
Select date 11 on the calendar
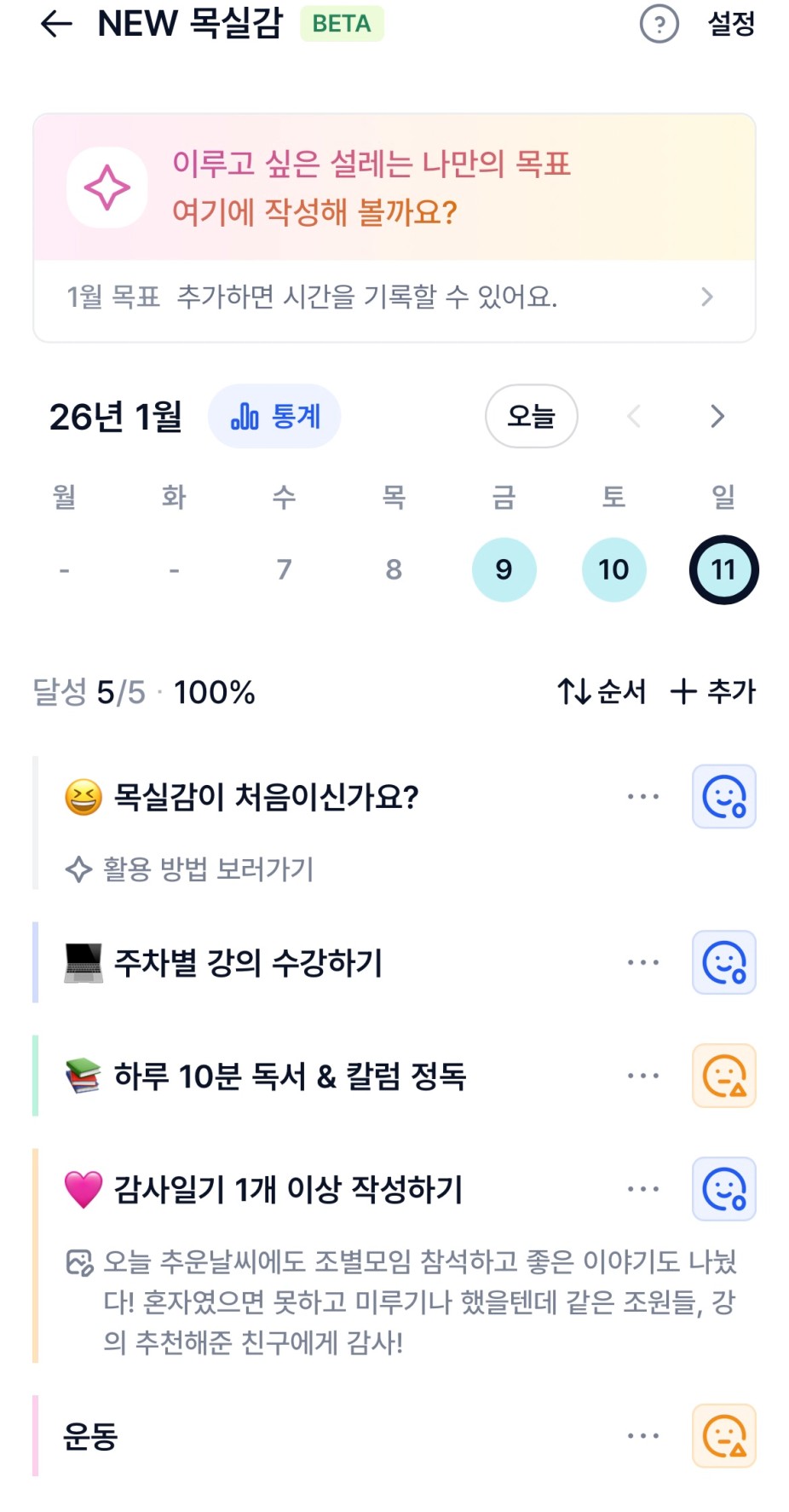pos(723,569)
